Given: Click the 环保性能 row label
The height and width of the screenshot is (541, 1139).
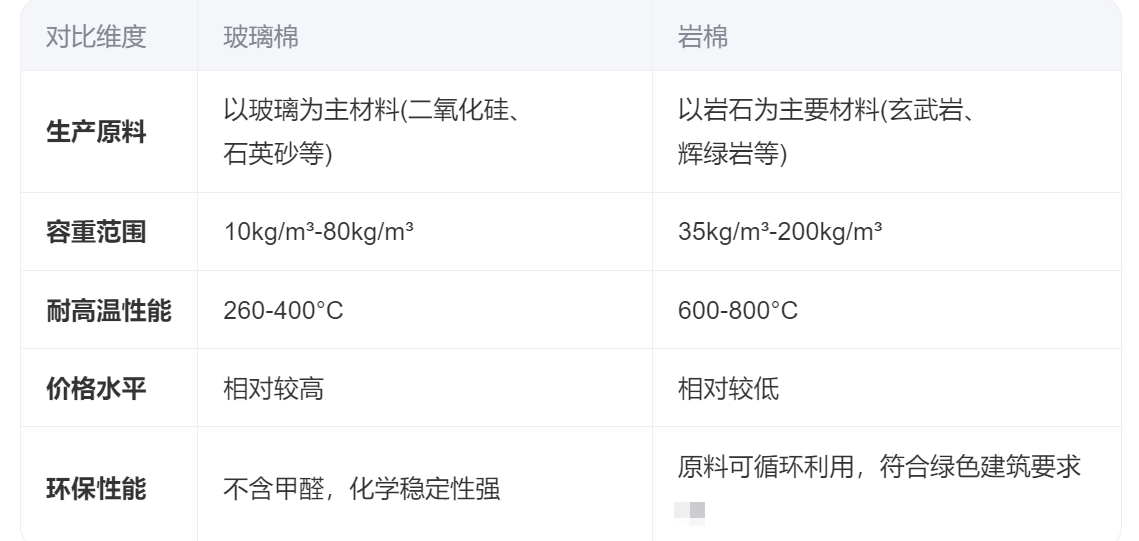Looking at the screenshot, I should tap(97, 489).
